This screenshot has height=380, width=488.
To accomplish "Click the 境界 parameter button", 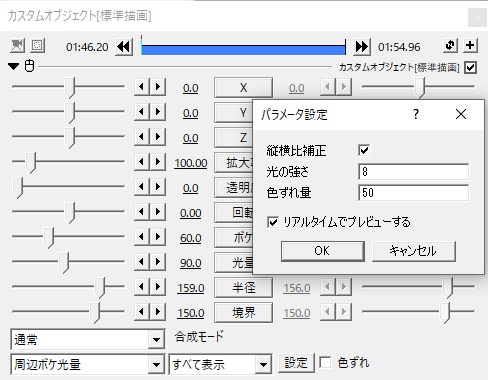I will (243, 312).
